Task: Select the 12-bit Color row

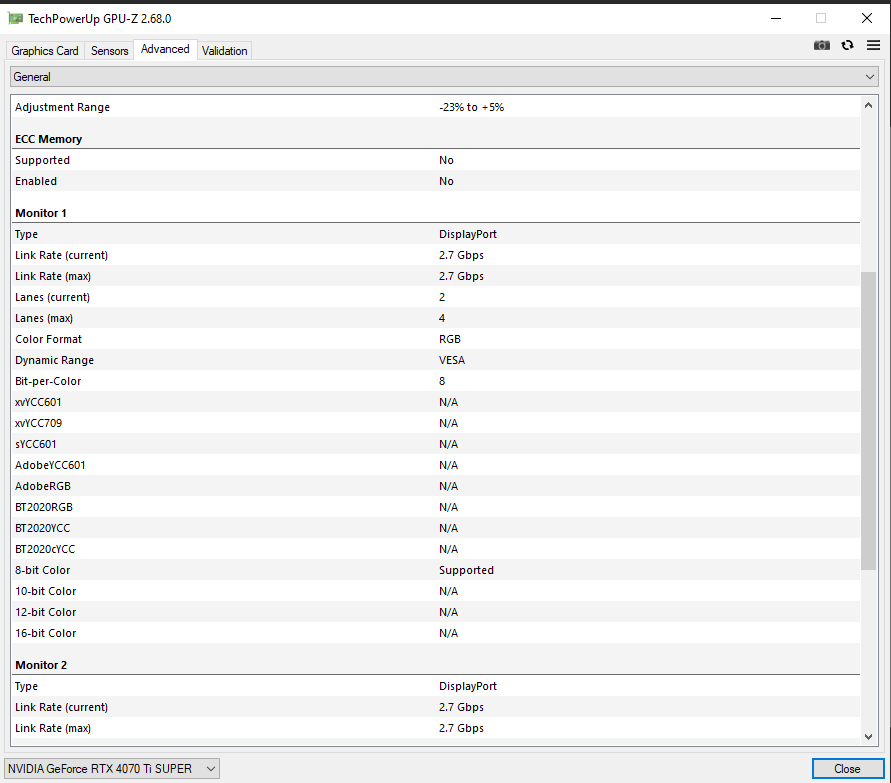Action: pos(435,613)
